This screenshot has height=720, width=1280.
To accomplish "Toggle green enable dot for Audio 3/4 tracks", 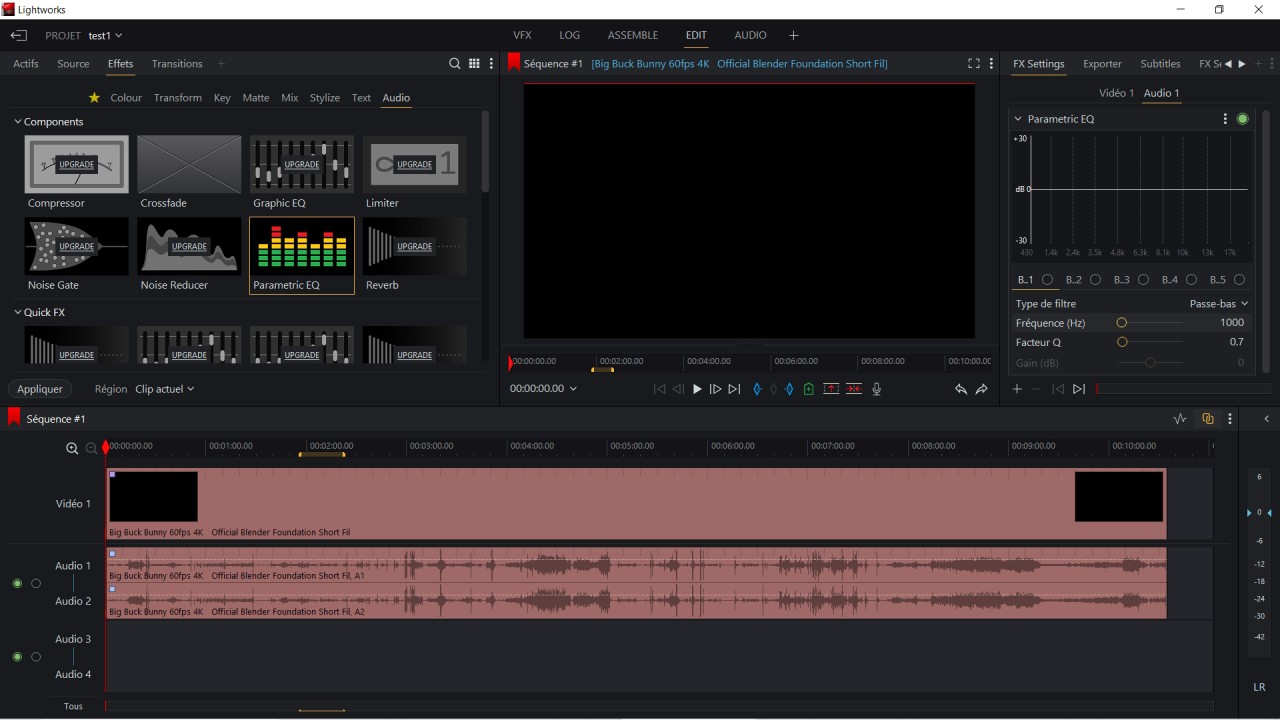I will coord(17,657).
